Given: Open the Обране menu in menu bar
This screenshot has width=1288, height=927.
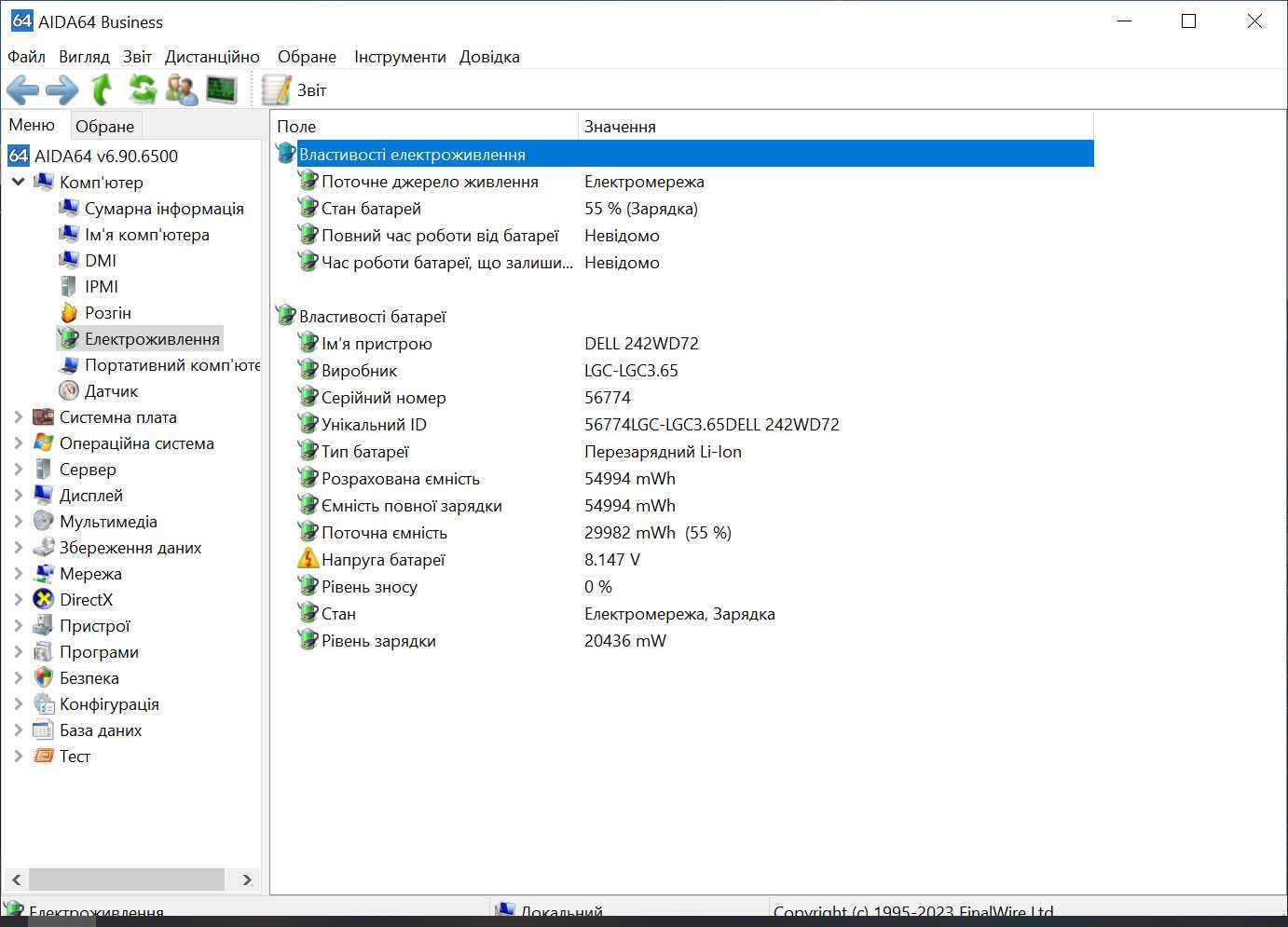Looking at the screenshot, I should (307, 57).
